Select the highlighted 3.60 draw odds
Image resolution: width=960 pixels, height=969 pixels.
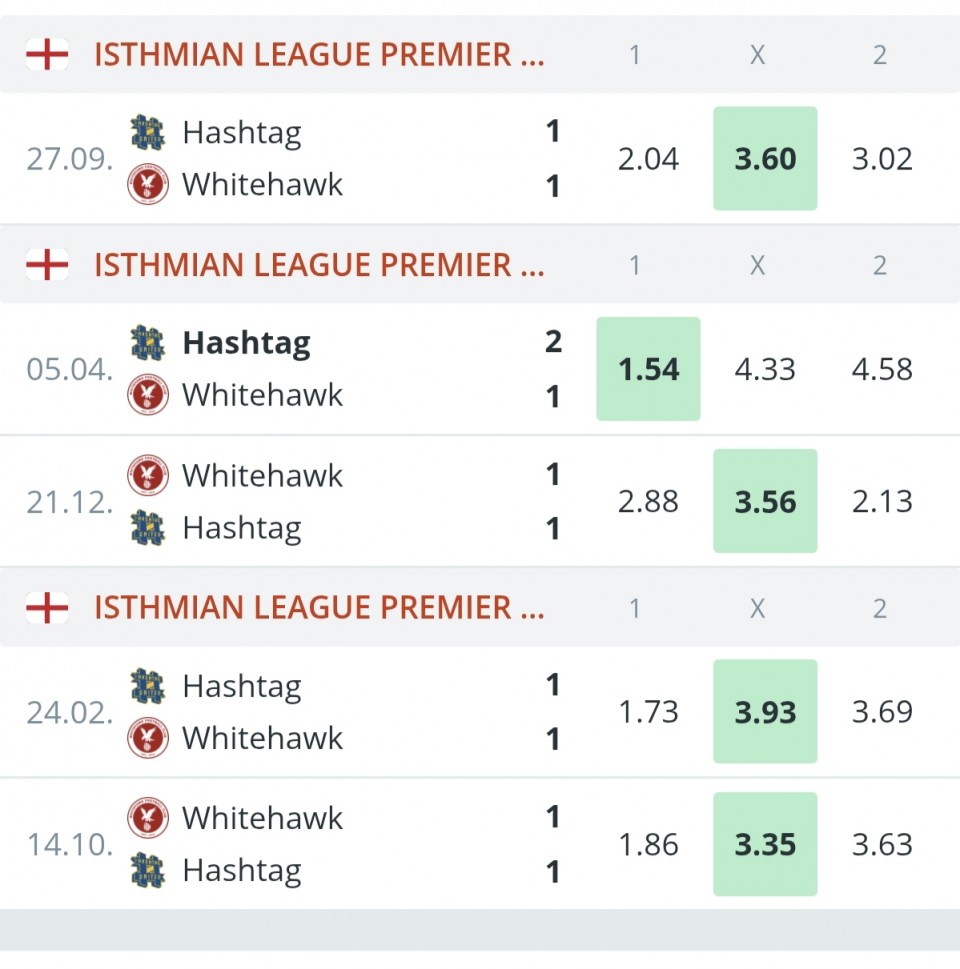(765, 159)
